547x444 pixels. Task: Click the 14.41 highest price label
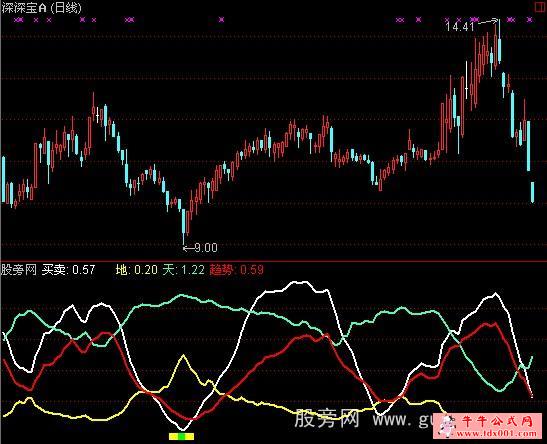coord(460,27)
